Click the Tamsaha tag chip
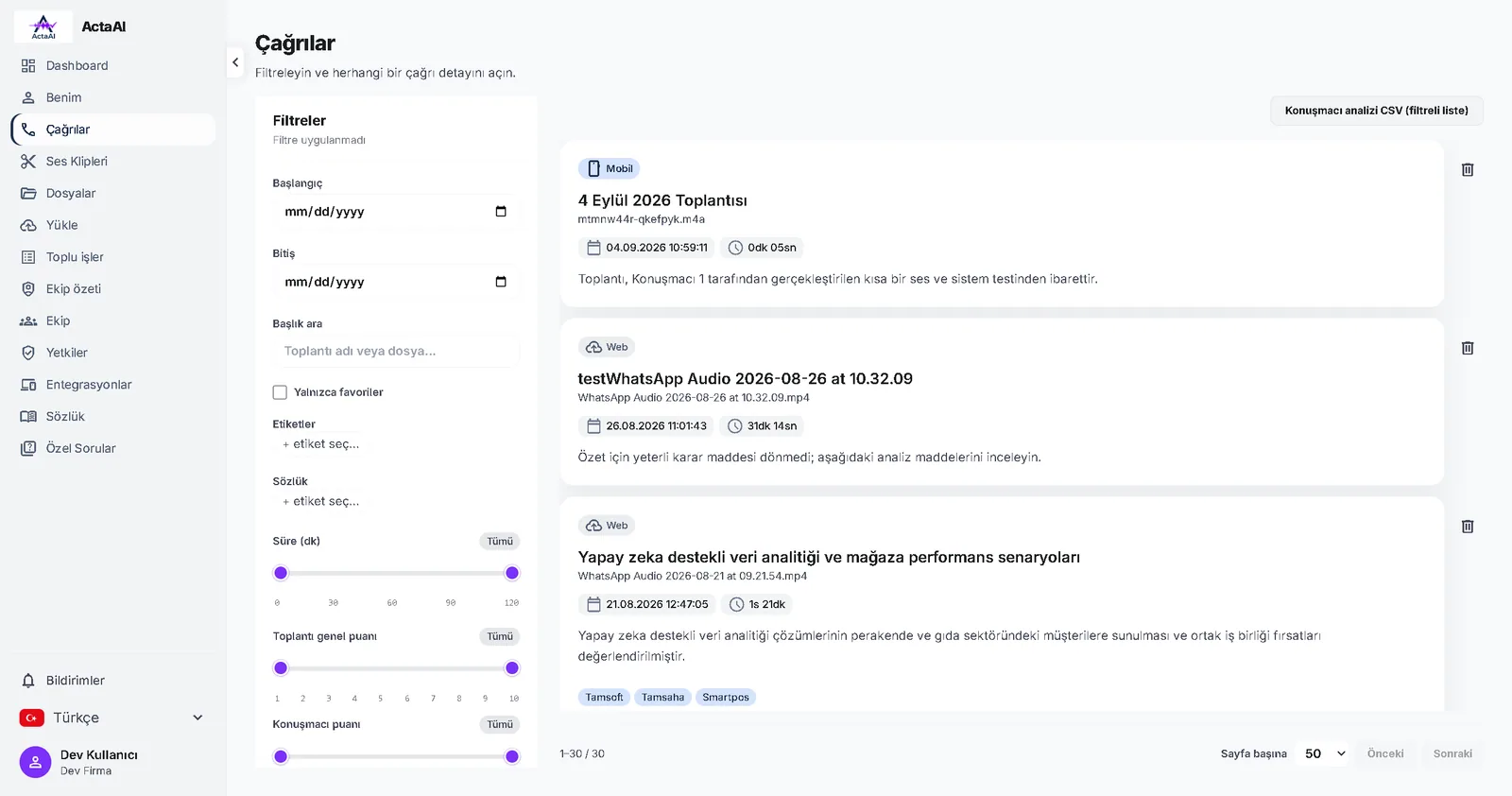 (x=662, y=698)
